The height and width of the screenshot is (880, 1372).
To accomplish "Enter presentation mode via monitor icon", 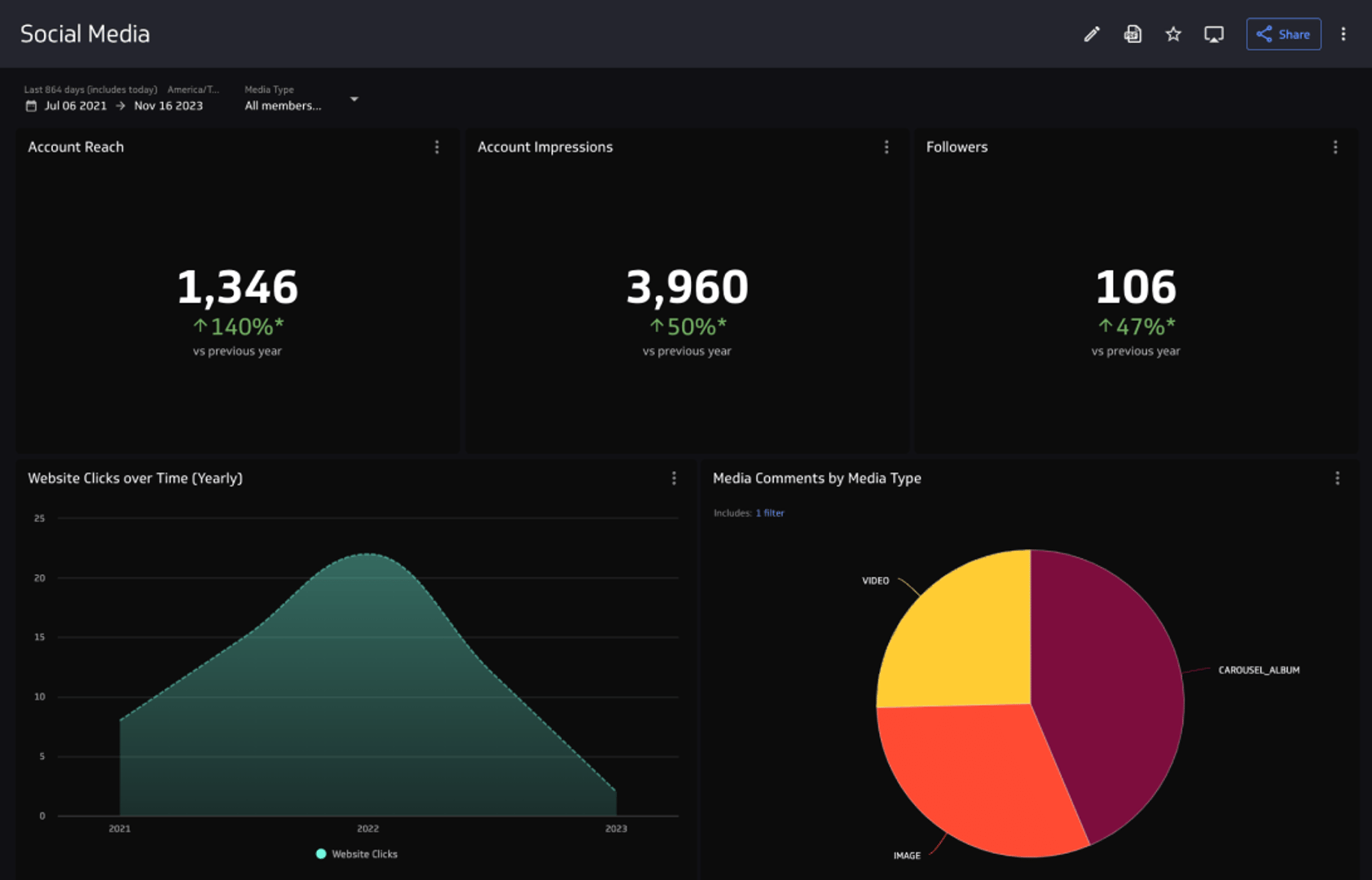I will [1214, 34].
